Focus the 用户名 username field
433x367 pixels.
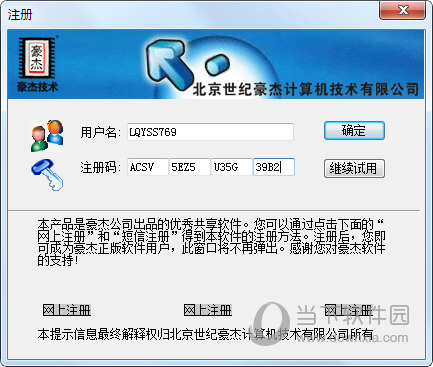[210, 132]
